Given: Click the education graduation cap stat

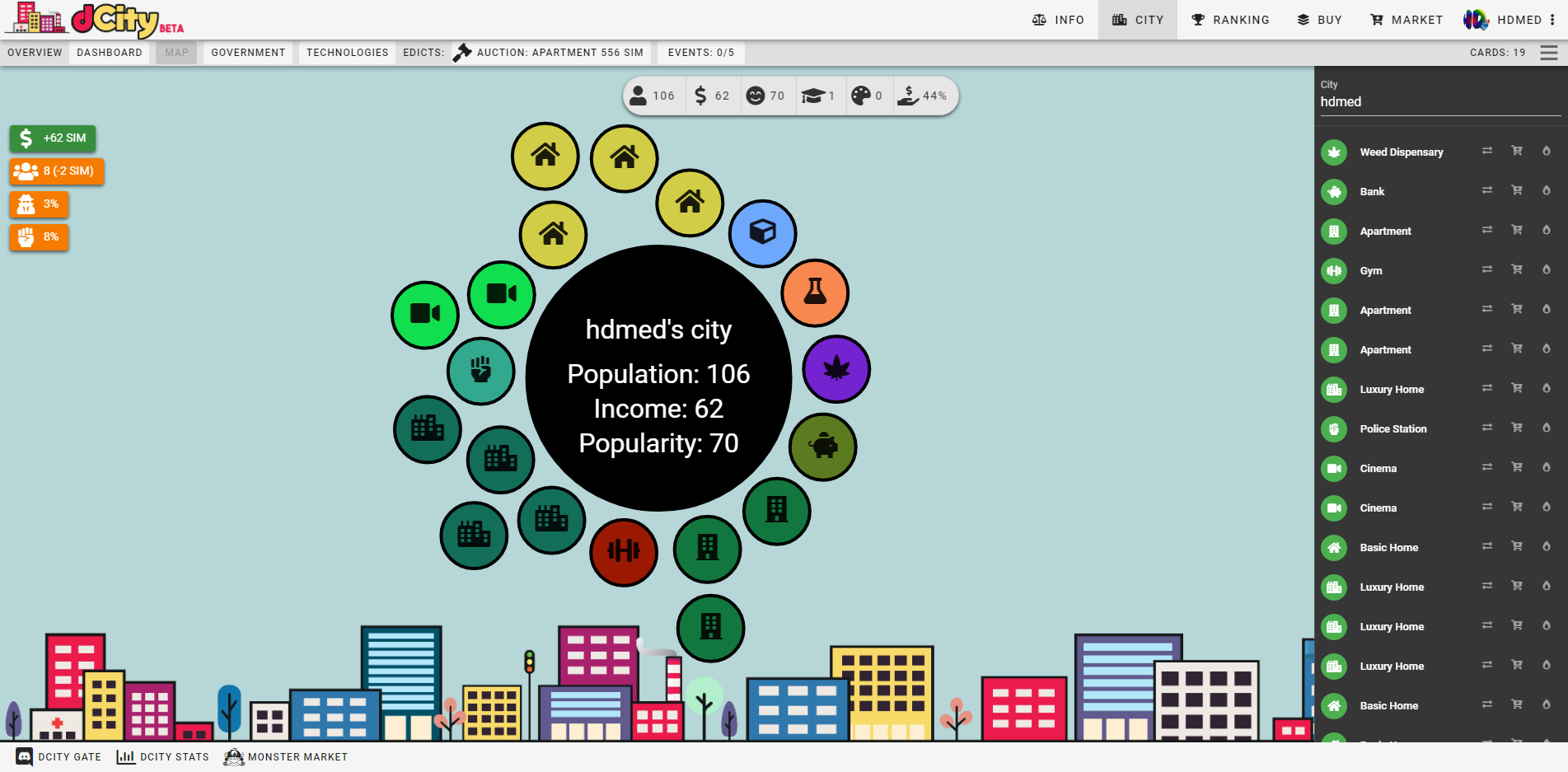Looking at the screenshot, I should [813, 96].
